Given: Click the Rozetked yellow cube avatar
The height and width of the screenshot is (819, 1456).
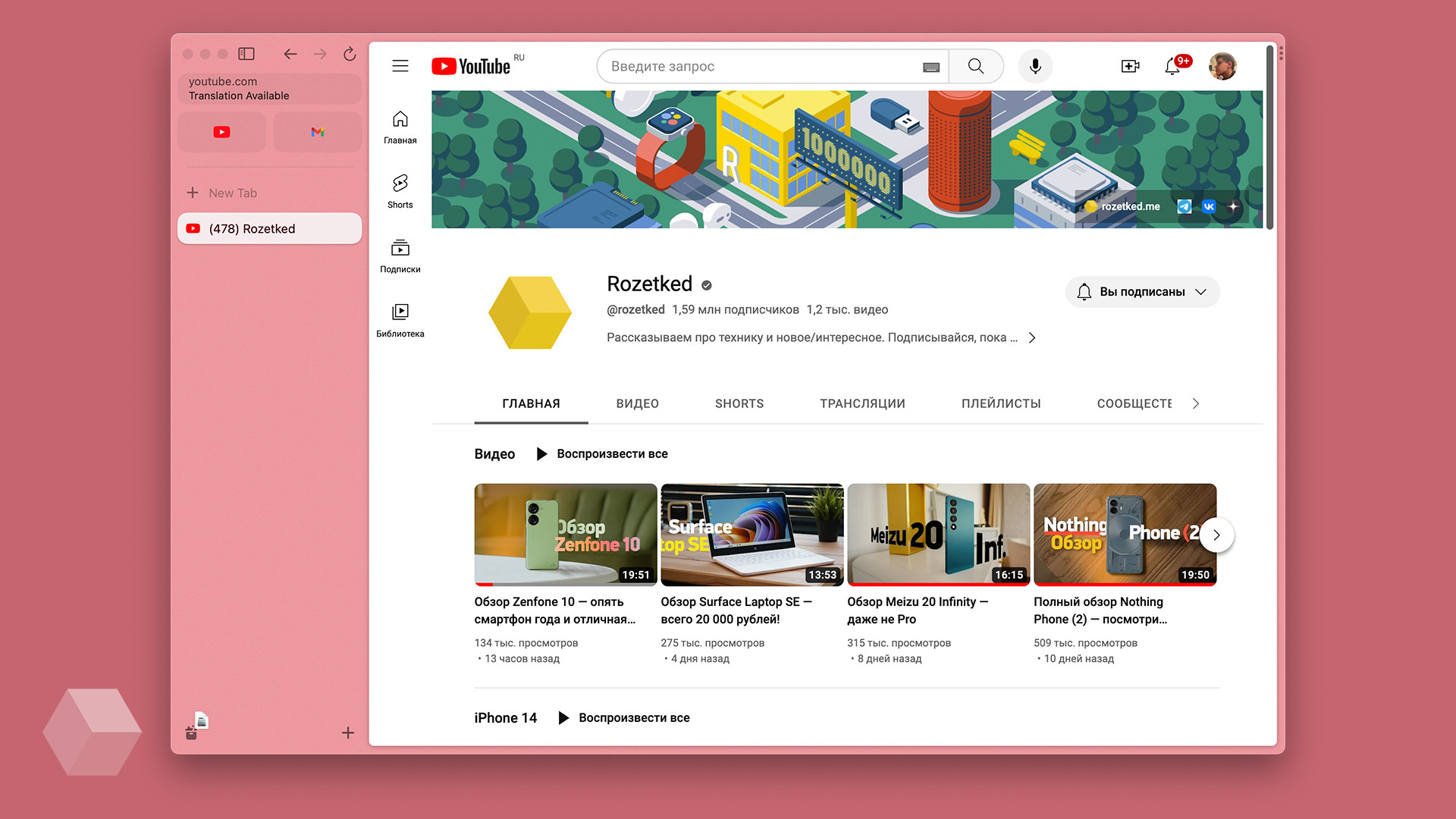Looking at the screenshot, I should pyautogui.click(x=530, y=312).
